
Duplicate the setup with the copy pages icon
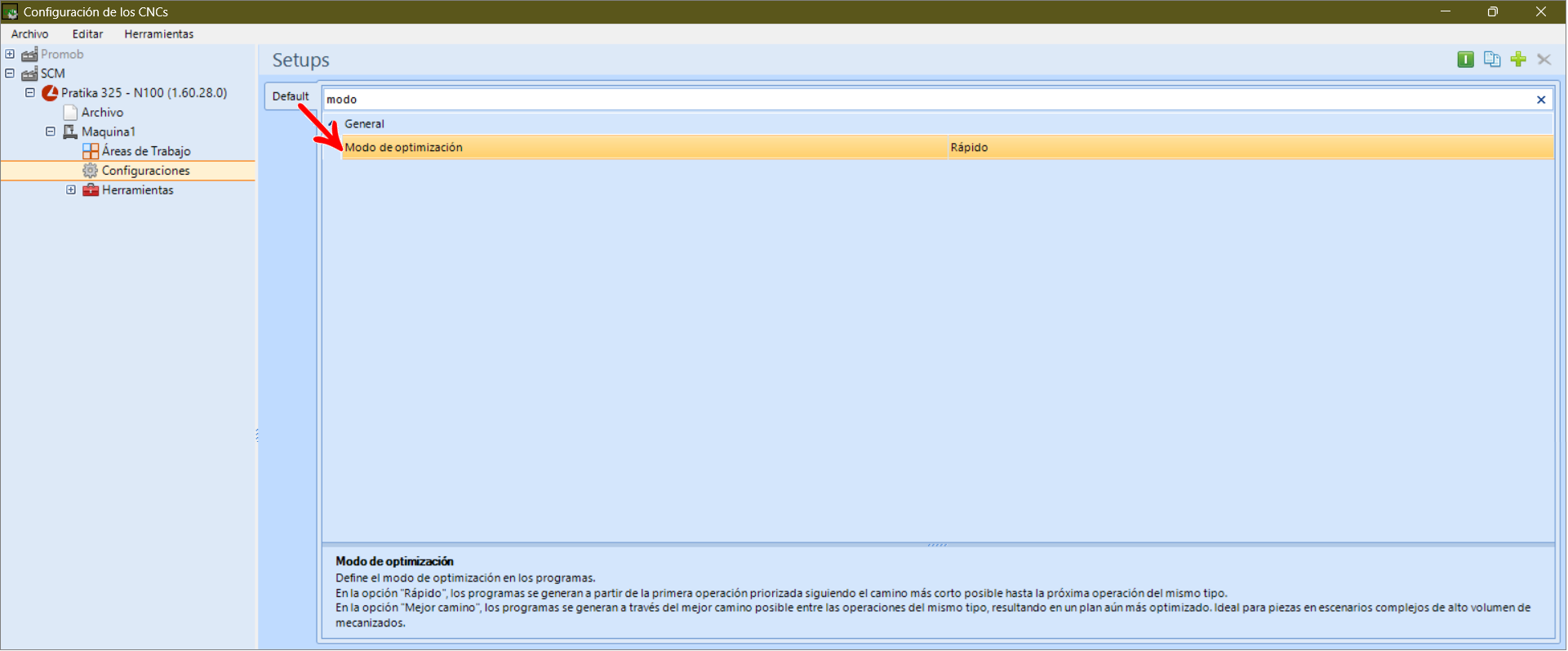pos(1492,59)
